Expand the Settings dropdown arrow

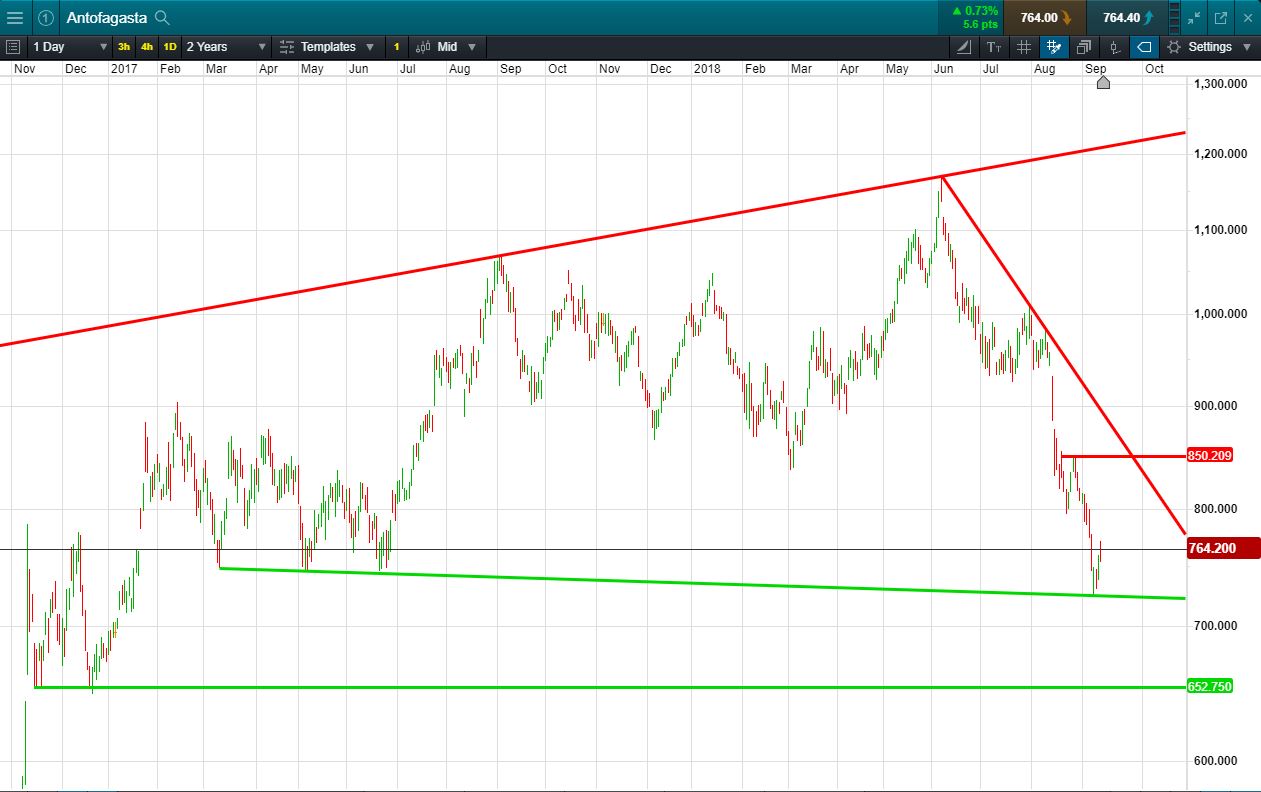[x=1246, y=47]
